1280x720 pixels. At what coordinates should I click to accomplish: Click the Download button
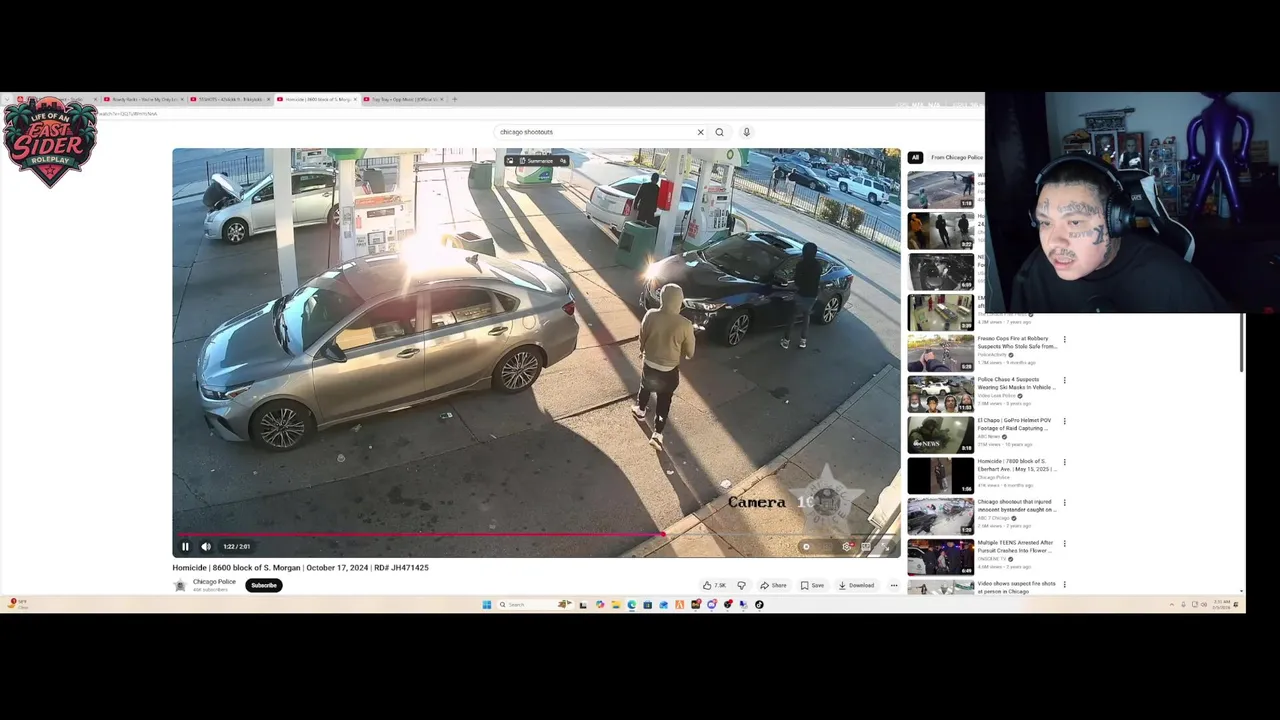click(x=856, y=585)
